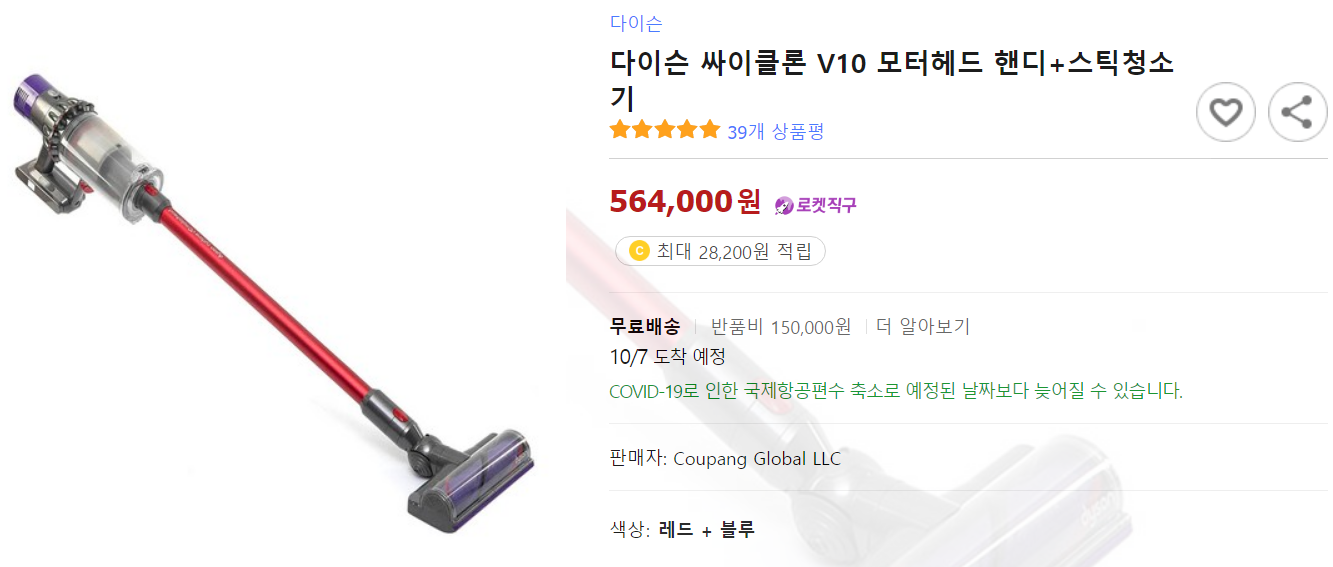Click the 다이슨 싸이클론 V10 product title
This screenshot has height=567, width=1333.
pos(892,80)
